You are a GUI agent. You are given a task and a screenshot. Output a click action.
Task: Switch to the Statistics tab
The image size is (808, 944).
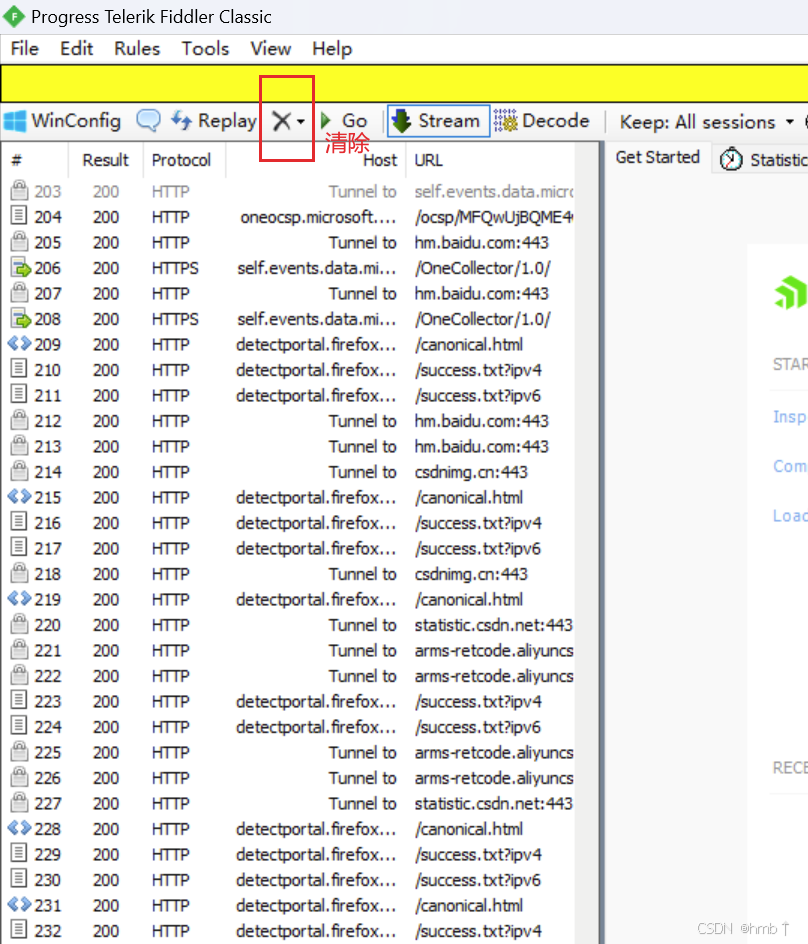pos(762,160)
